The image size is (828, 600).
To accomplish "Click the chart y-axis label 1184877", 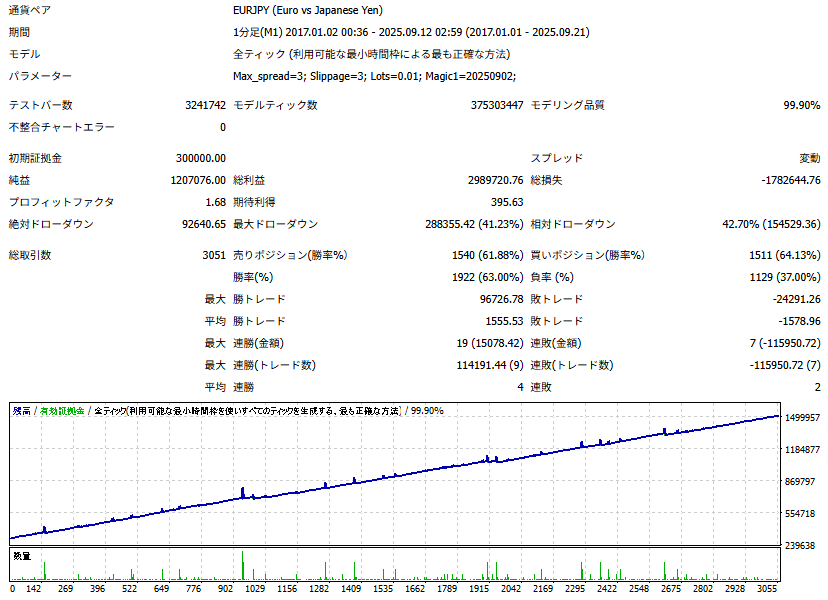I will [803, 449].
